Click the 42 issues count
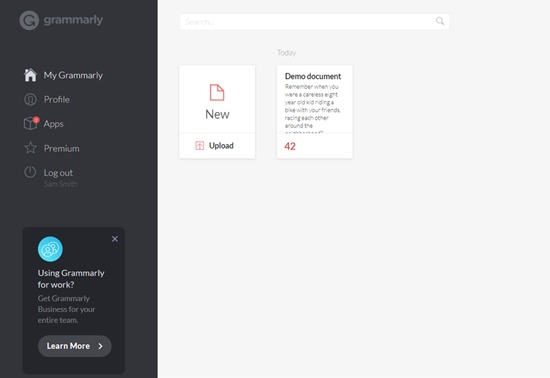The width and height of the screenshot is (550, 378). click(290, 146)
